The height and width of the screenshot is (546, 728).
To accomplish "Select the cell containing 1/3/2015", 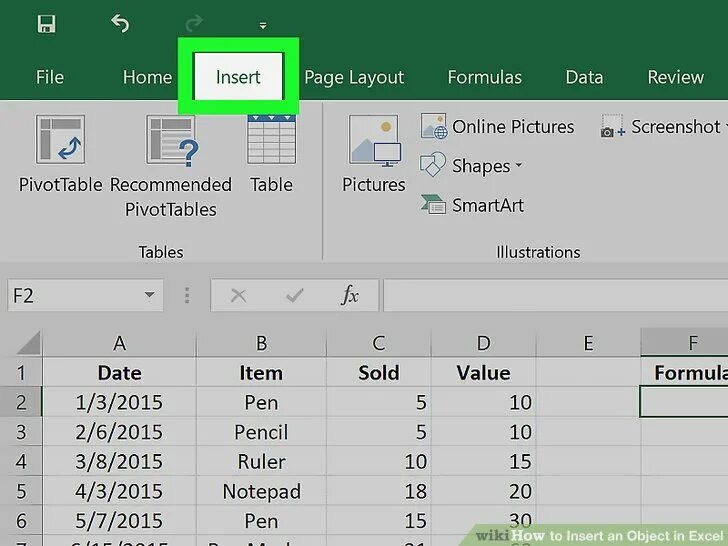I will [119, 402].
